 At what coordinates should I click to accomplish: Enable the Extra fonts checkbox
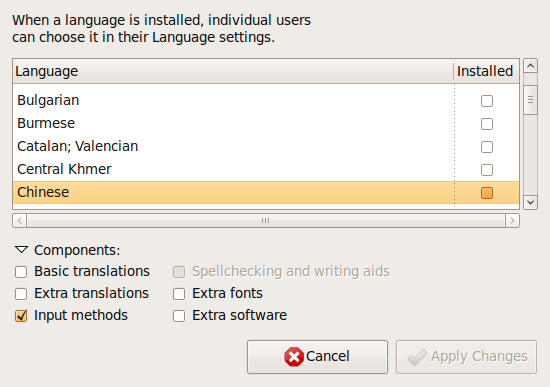point(179,294)
